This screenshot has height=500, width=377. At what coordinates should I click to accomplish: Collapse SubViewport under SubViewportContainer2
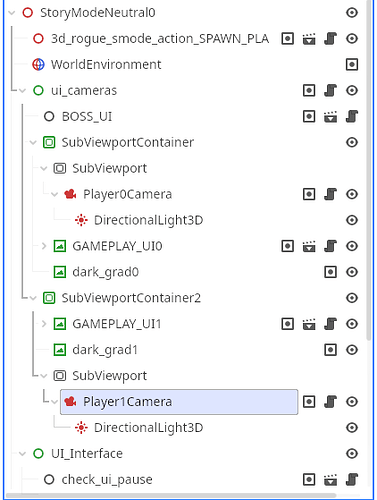44,376
